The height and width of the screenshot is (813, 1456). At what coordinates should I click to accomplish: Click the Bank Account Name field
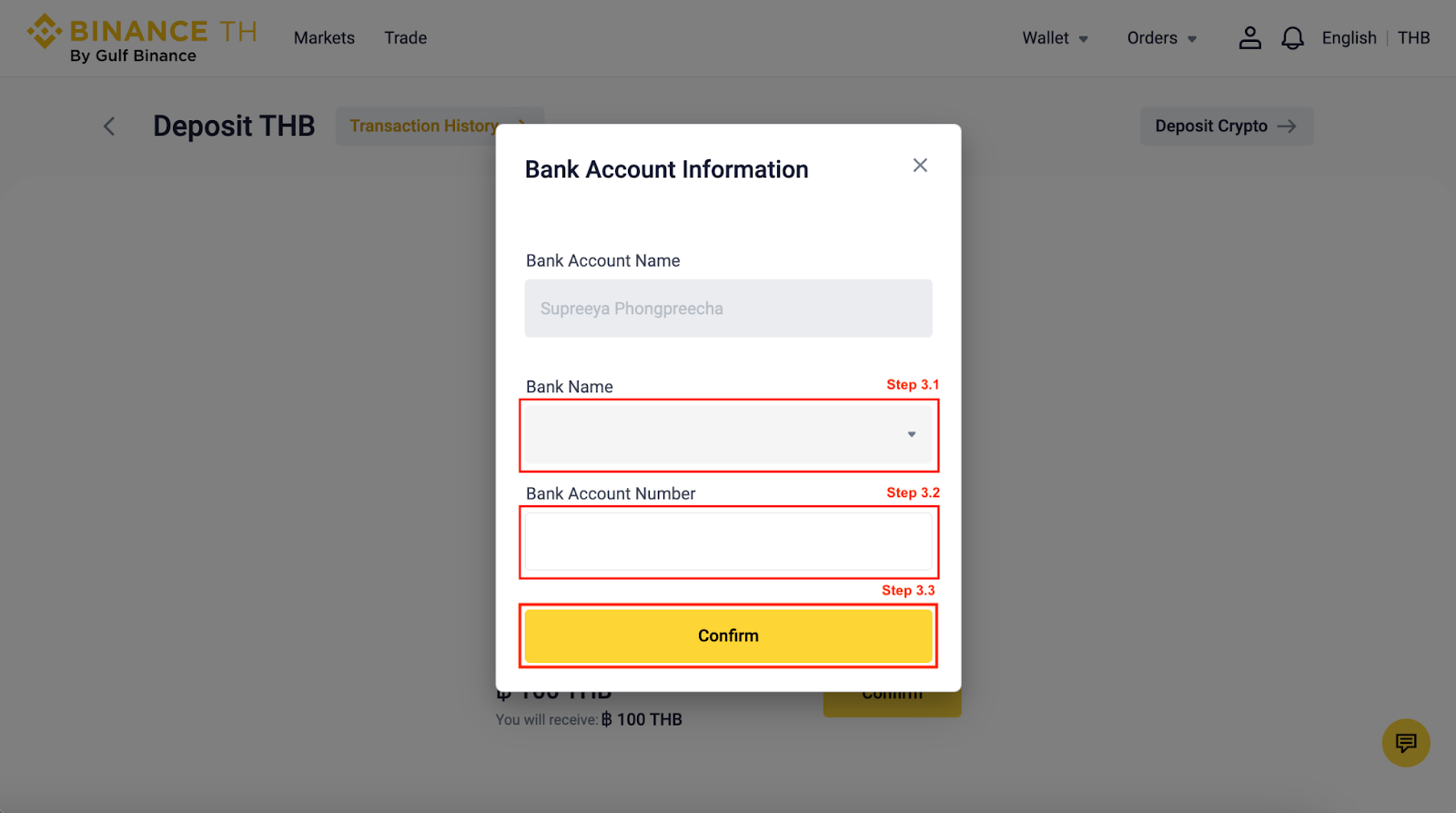click(x=728, y=309)
